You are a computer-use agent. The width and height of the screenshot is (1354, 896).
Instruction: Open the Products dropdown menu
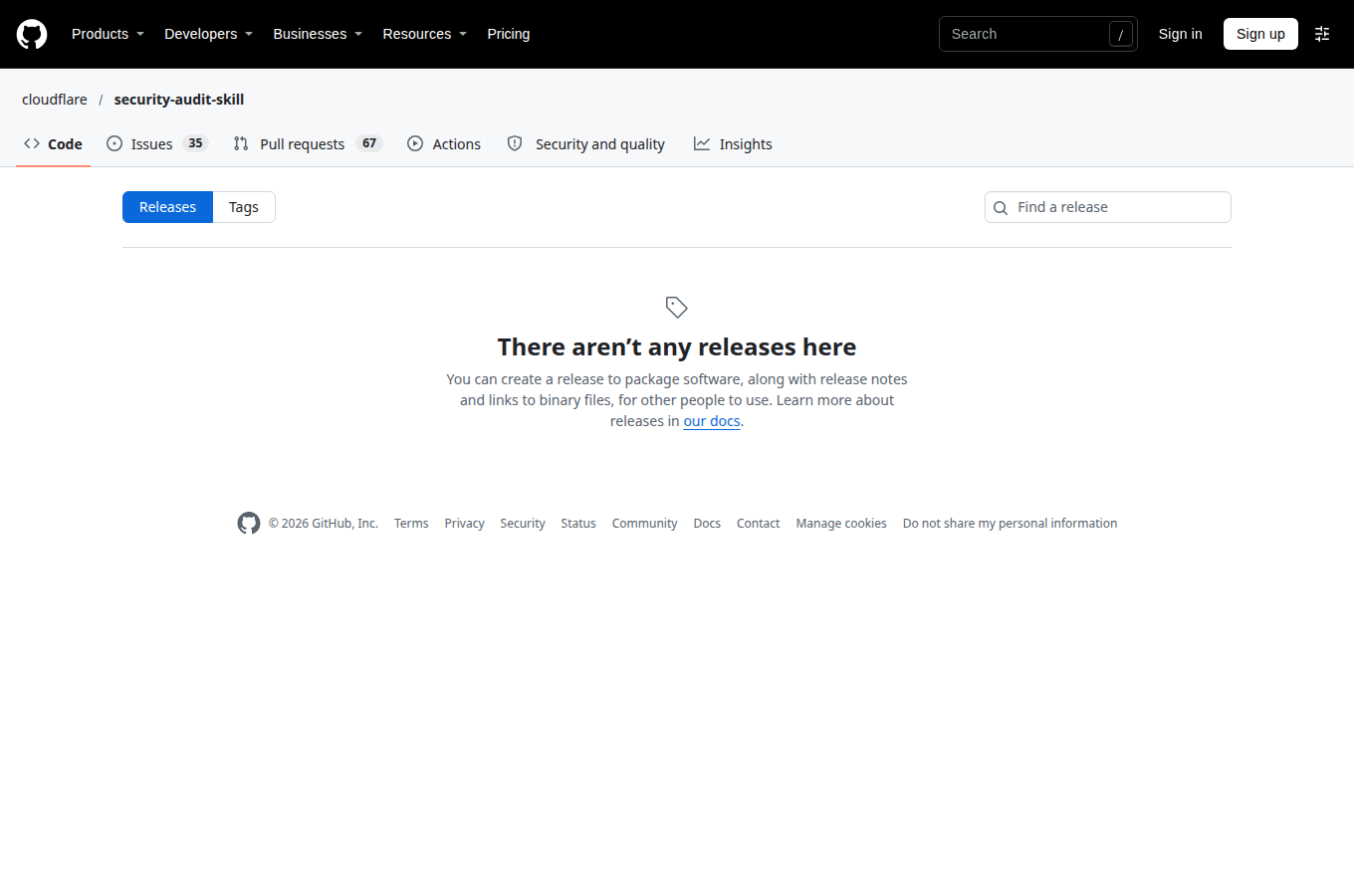point(108,34)
